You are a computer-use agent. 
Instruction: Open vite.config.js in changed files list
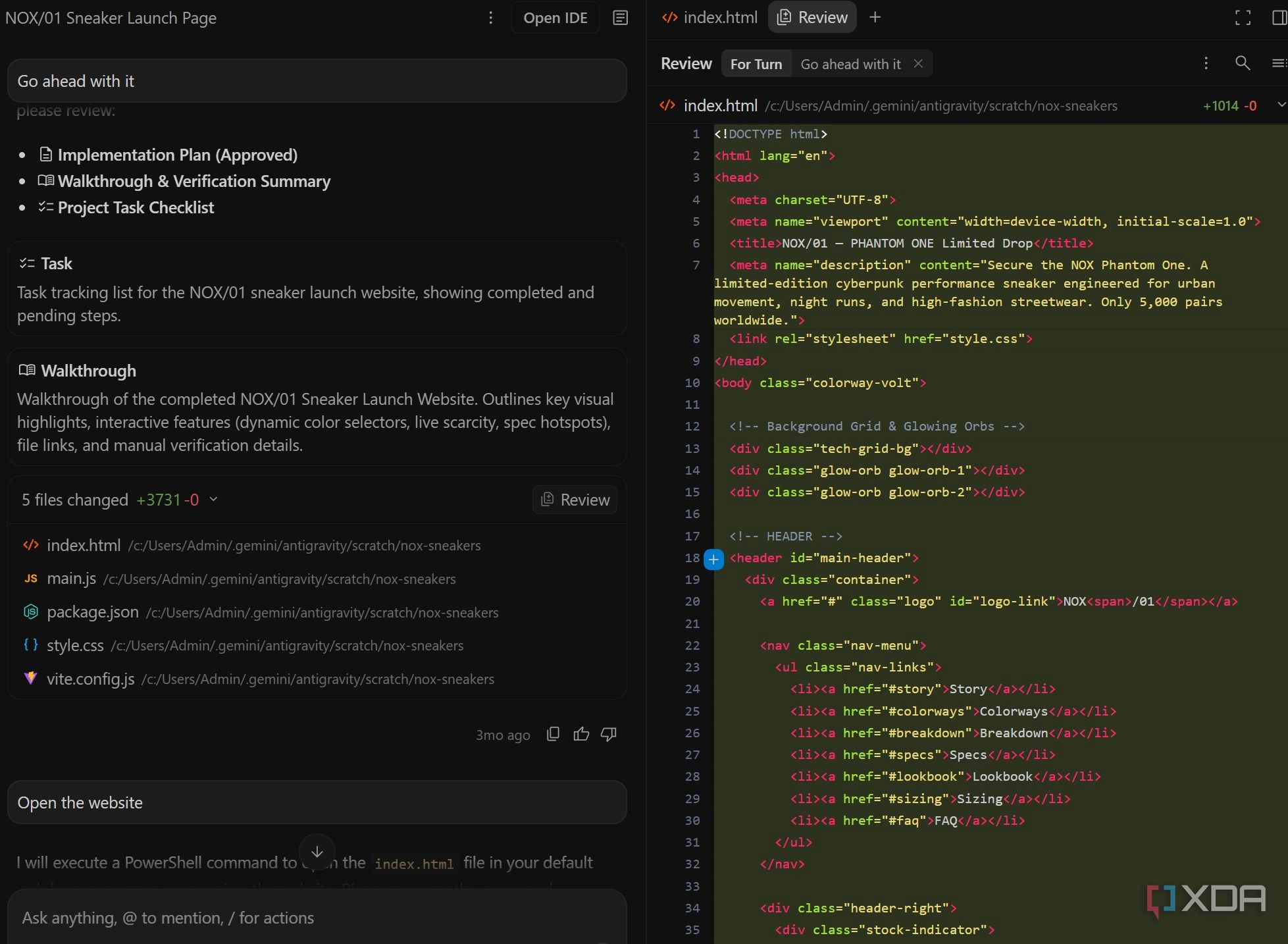[x=317, y=679]
